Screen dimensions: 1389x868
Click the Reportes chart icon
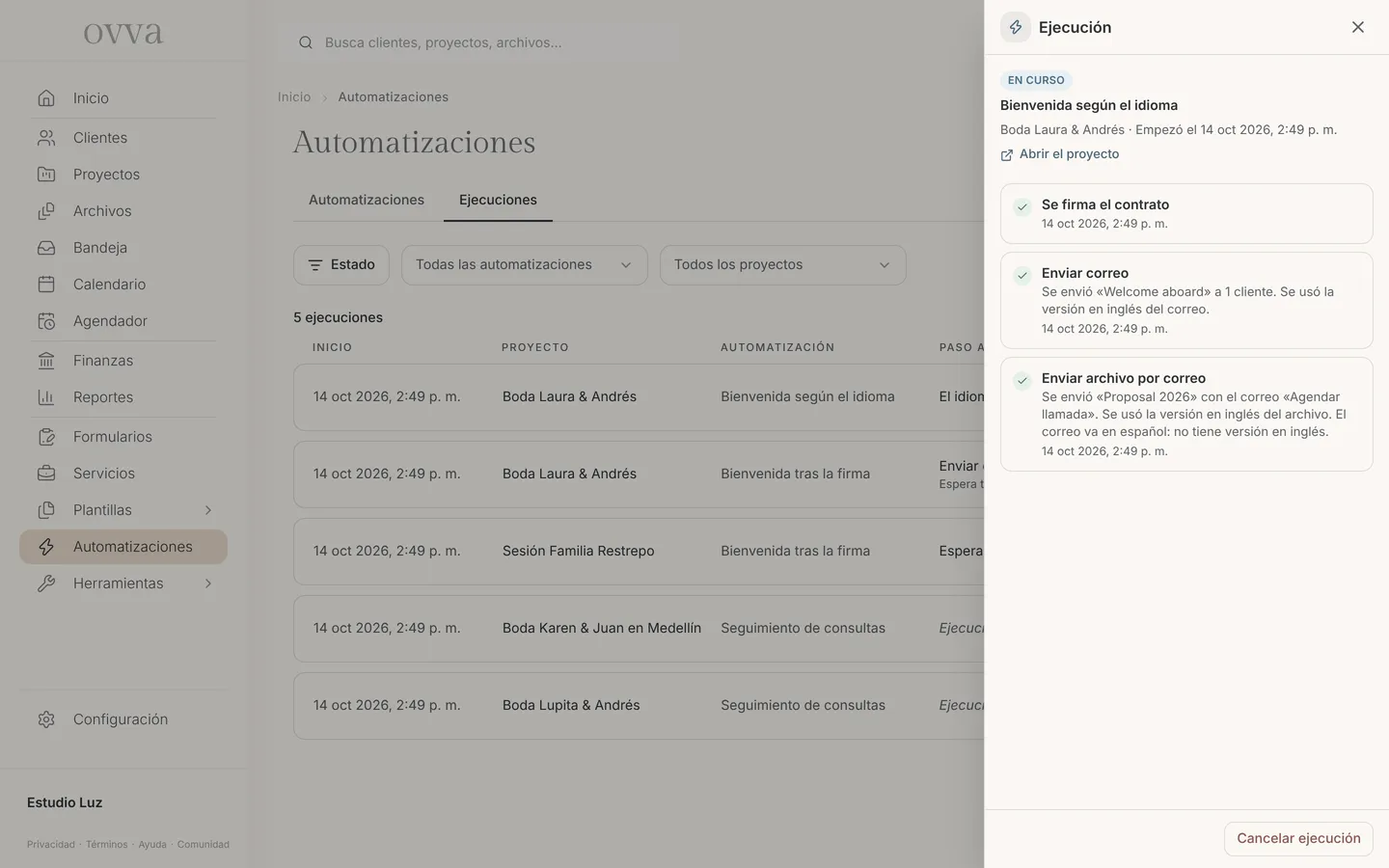(46, 397)
